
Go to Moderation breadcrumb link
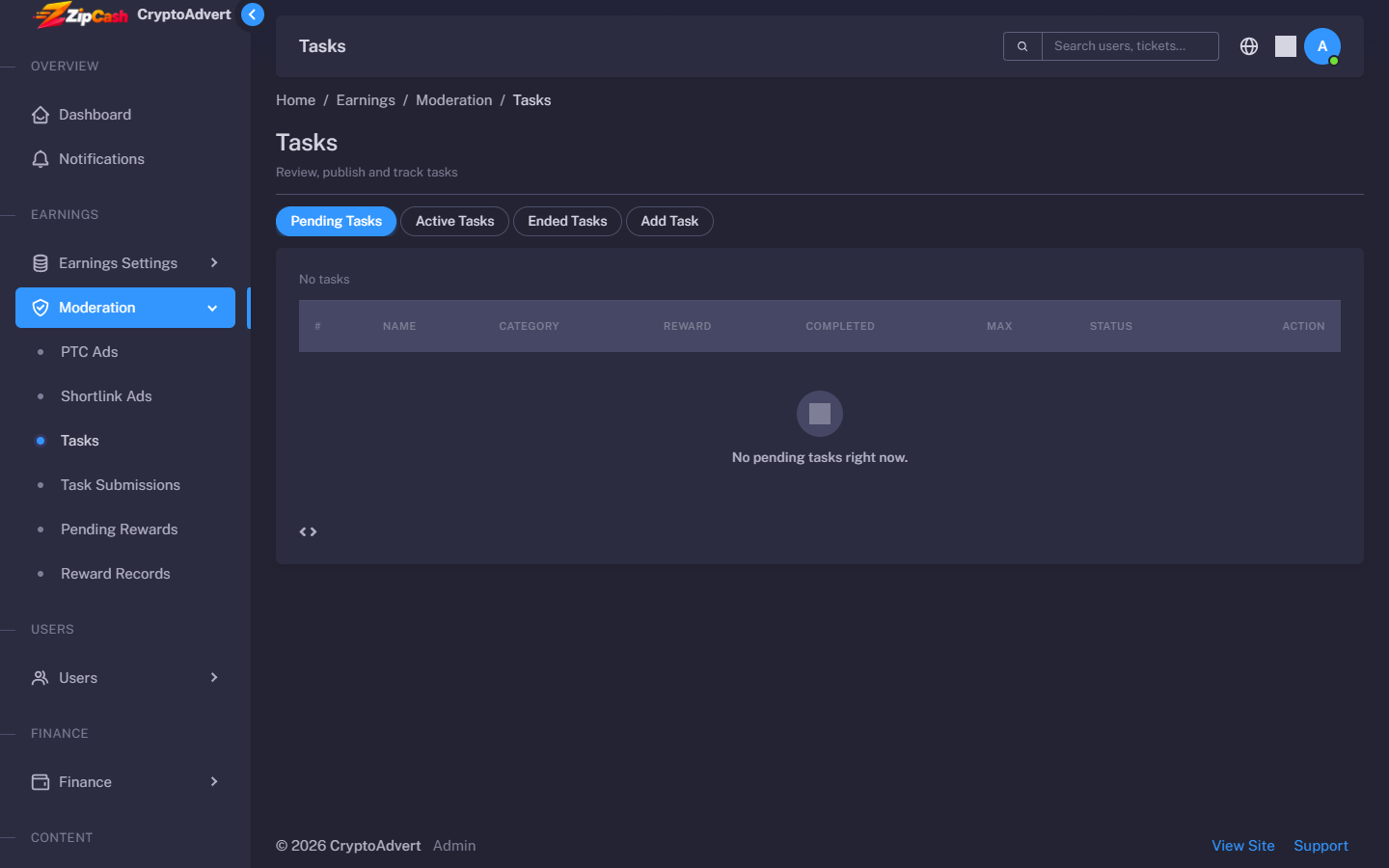453,100
